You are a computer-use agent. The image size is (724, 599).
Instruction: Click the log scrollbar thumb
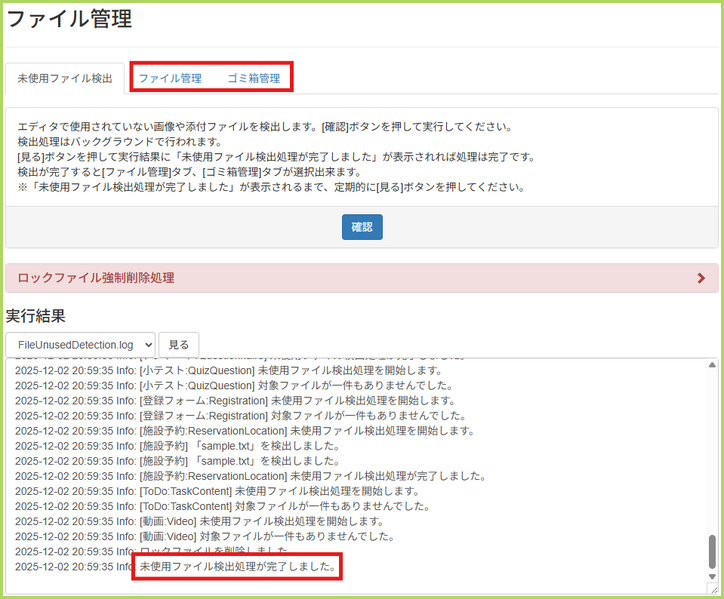712,550
